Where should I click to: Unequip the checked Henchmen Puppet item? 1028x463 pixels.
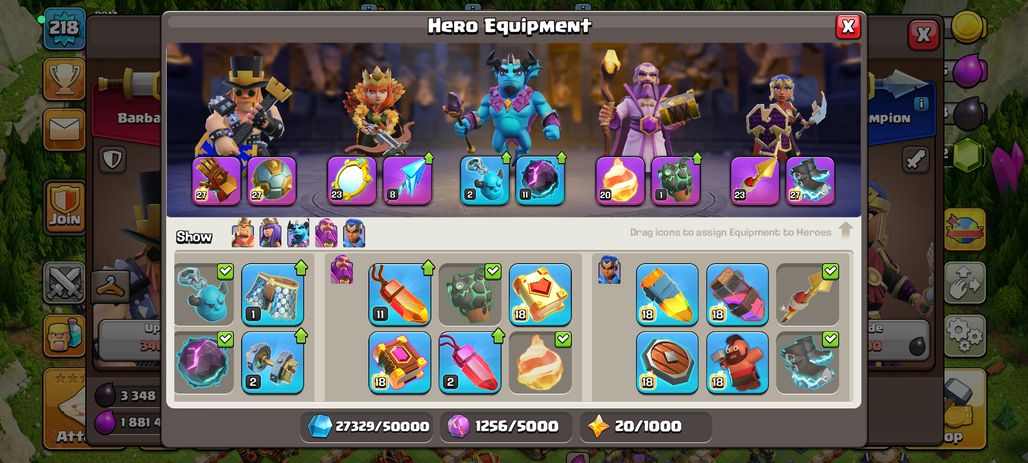click(x=204, y=294)
